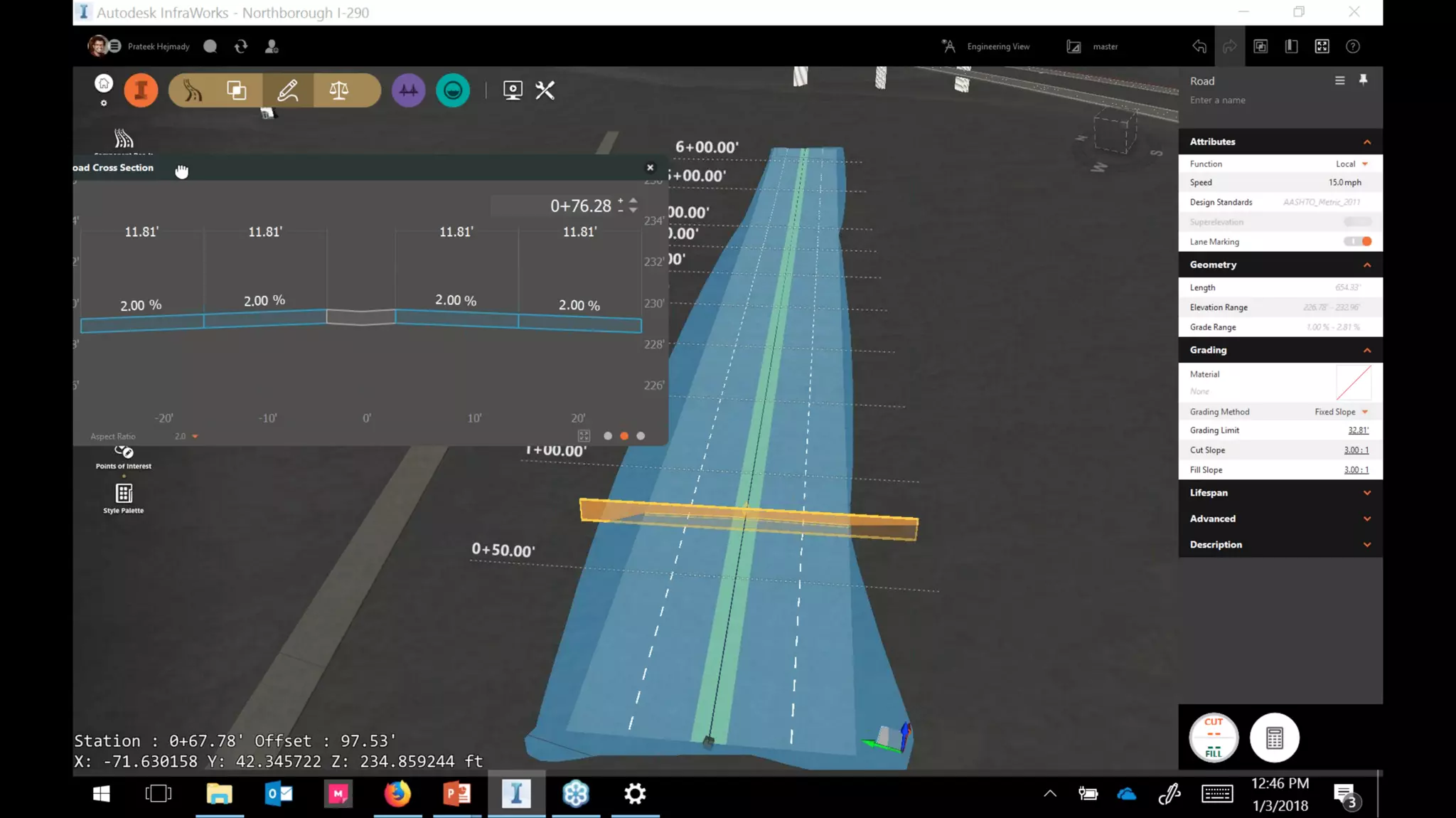Select the first cross section view dot
The height and width of the screenshot is (818, 1456).
(x=608, y=436)
